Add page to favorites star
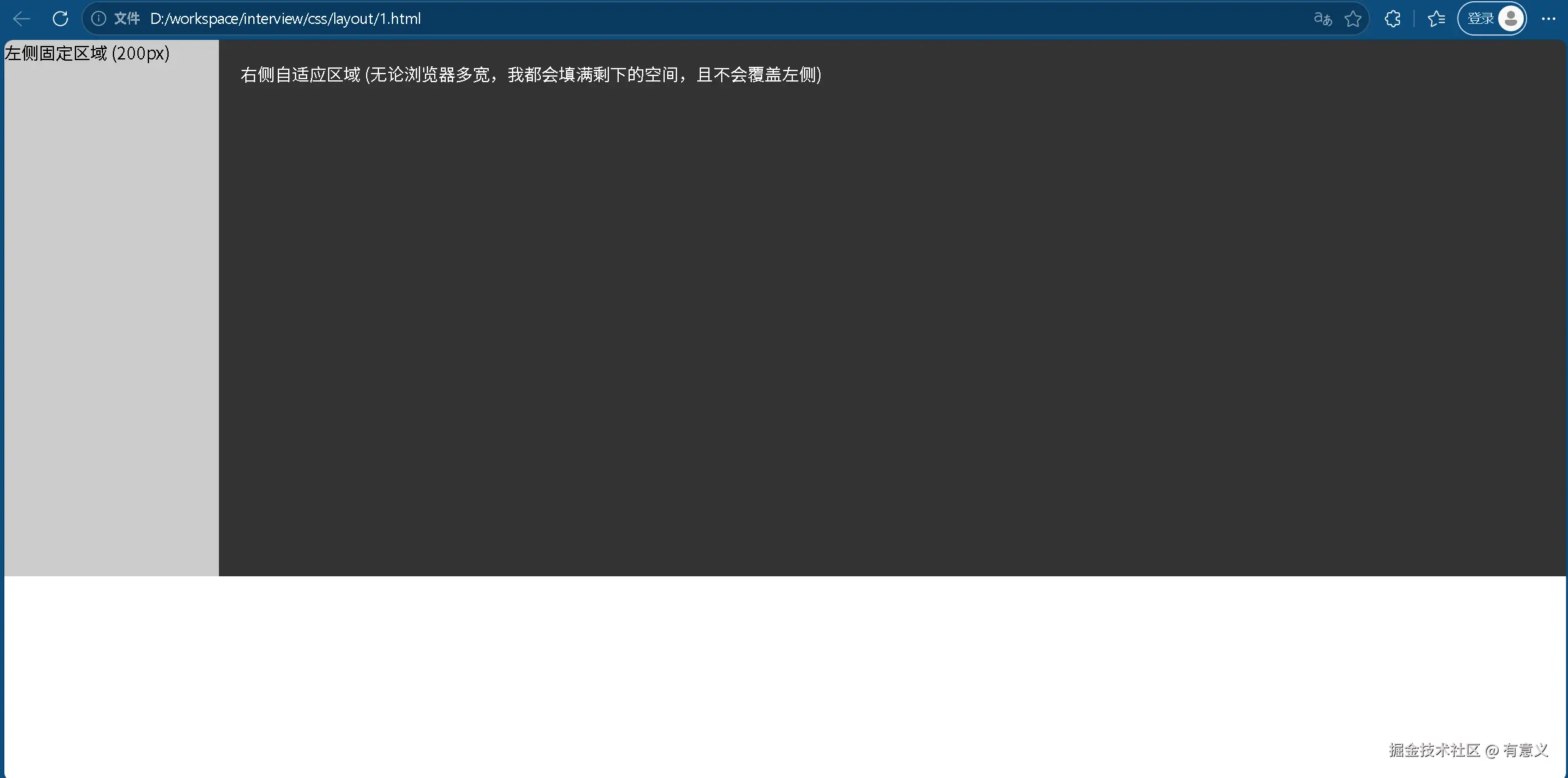1568x778 pixels. tap(1353, 19)
